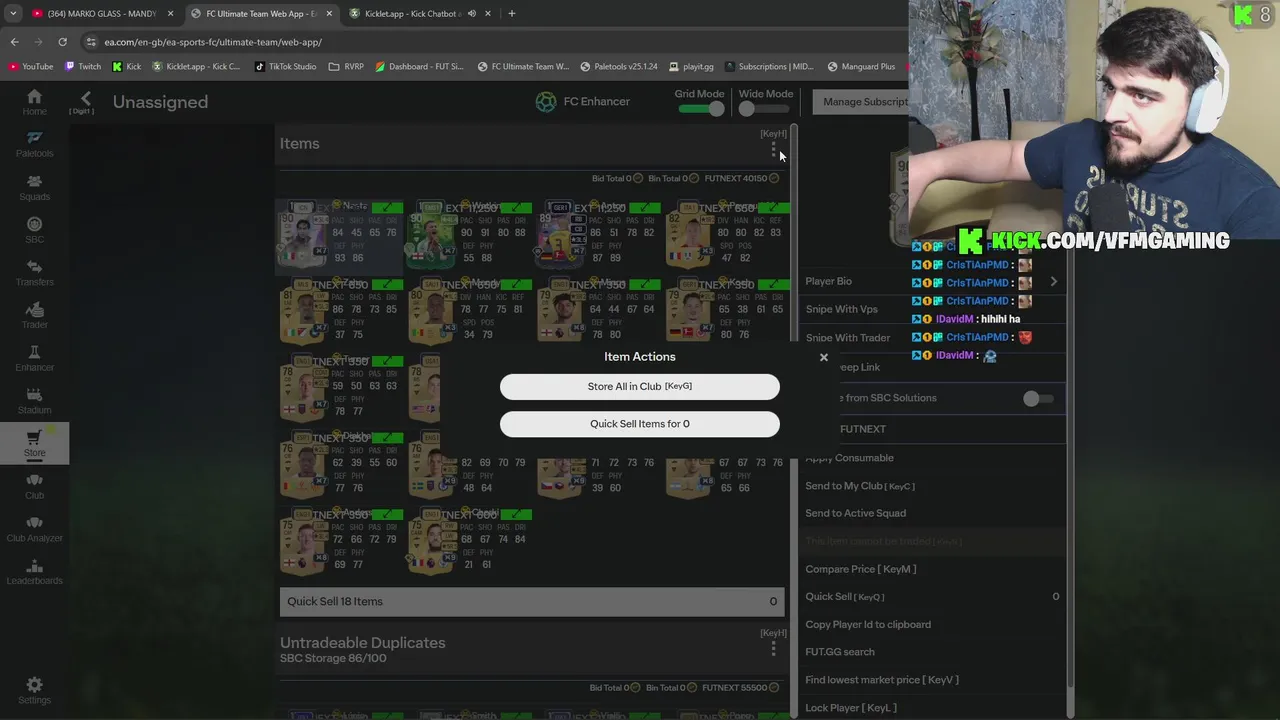Click Snipe With Trader option
Screen dimensions: 1280x720
pyautogui.click(x=847, y=337)
